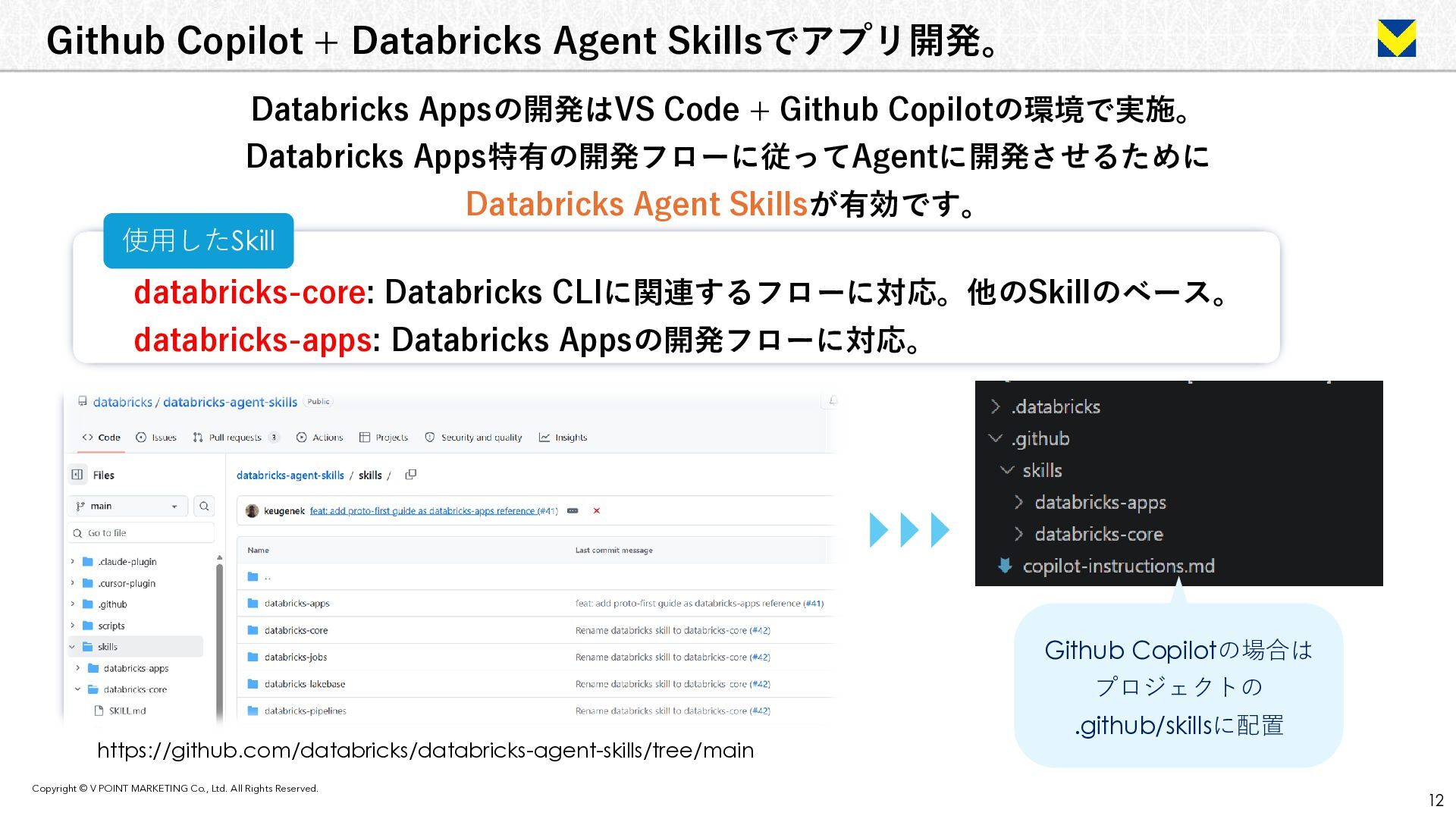Collapse the skills folder in file tree
1456x819 pixels.
73,647
